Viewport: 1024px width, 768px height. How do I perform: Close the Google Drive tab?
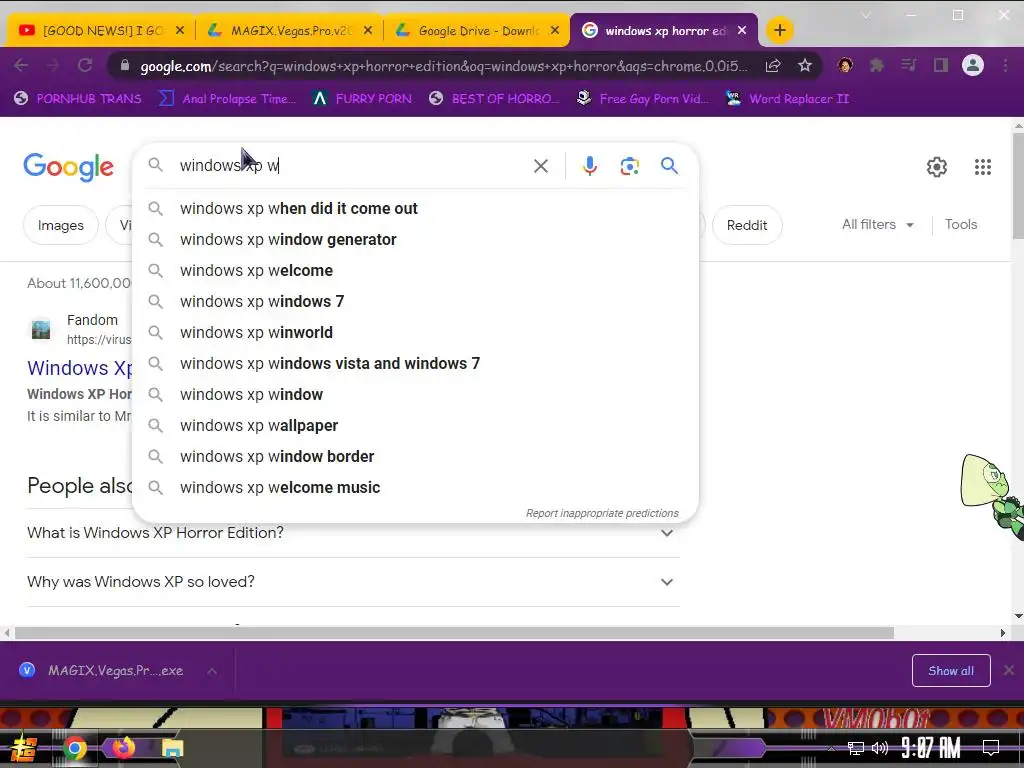tap(554, 30)
